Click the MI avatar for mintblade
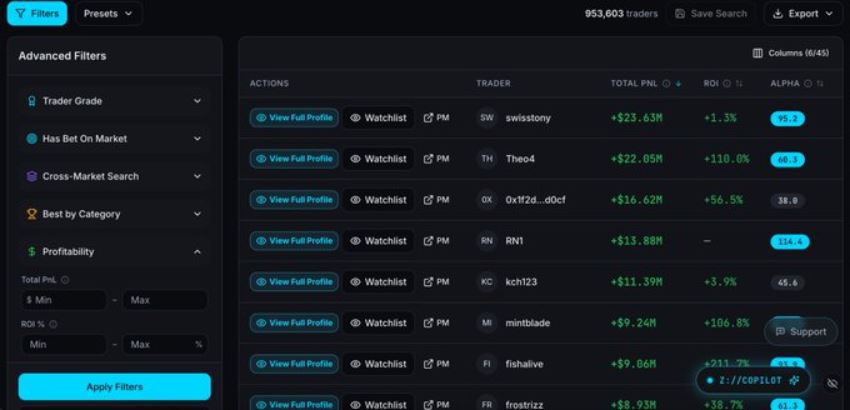 coord(487,323)
